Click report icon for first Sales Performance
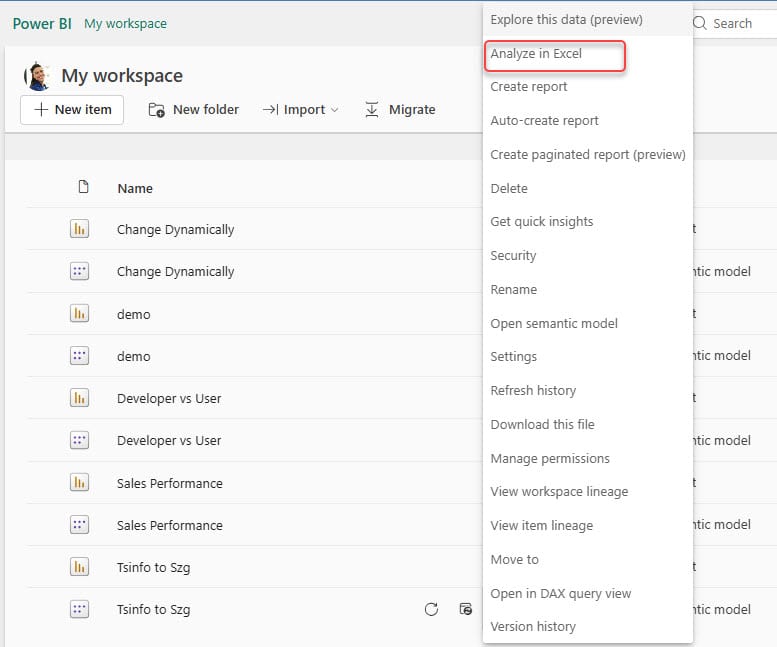This screenshot has width=777, height=647. coord(79,483)
